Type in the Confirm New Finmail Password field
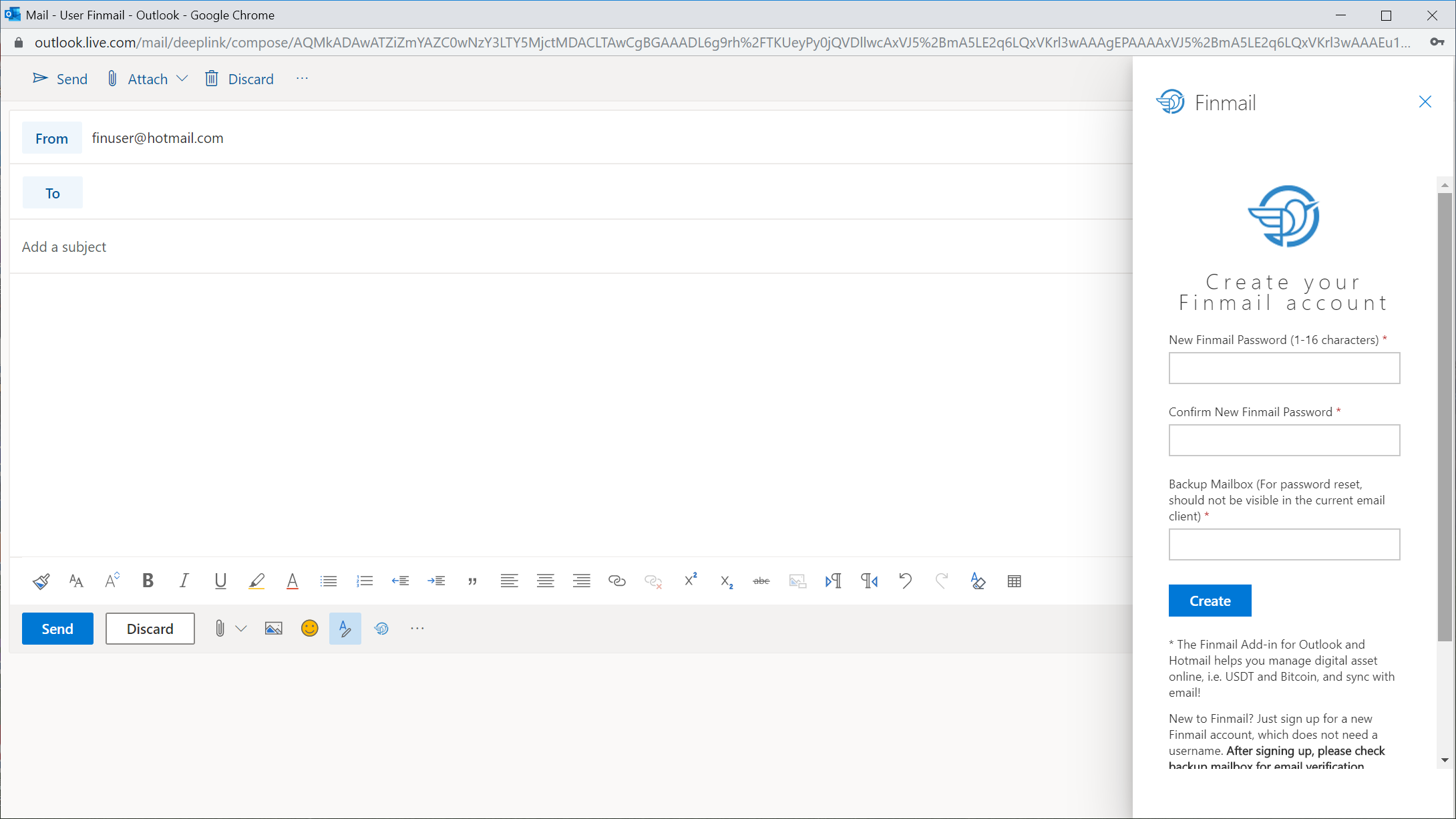Image resolution: width=1456 pixels, height=819 pixels. (x=1284, y=440)
